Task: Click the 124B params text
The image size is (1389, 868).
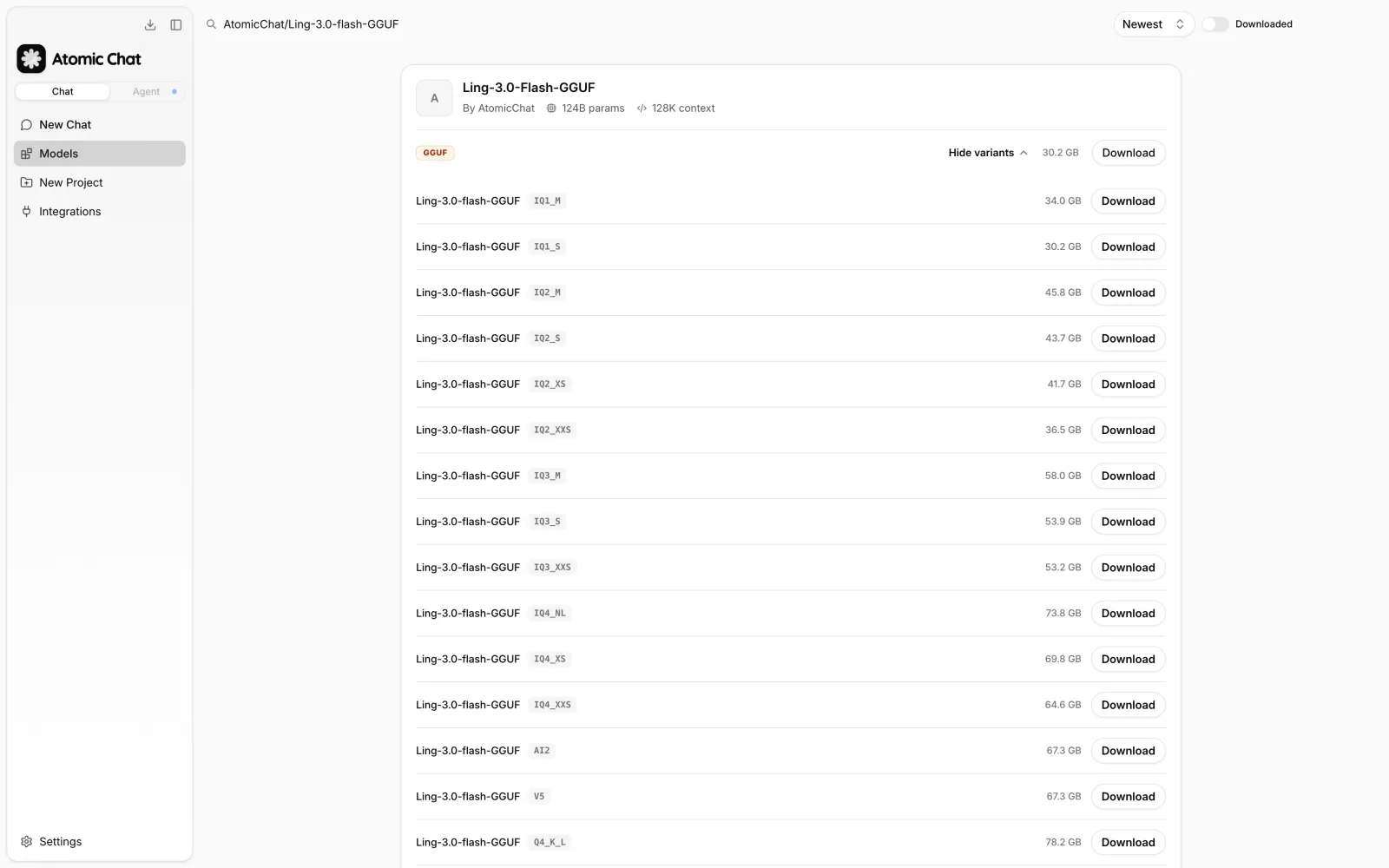Action: 593,108
